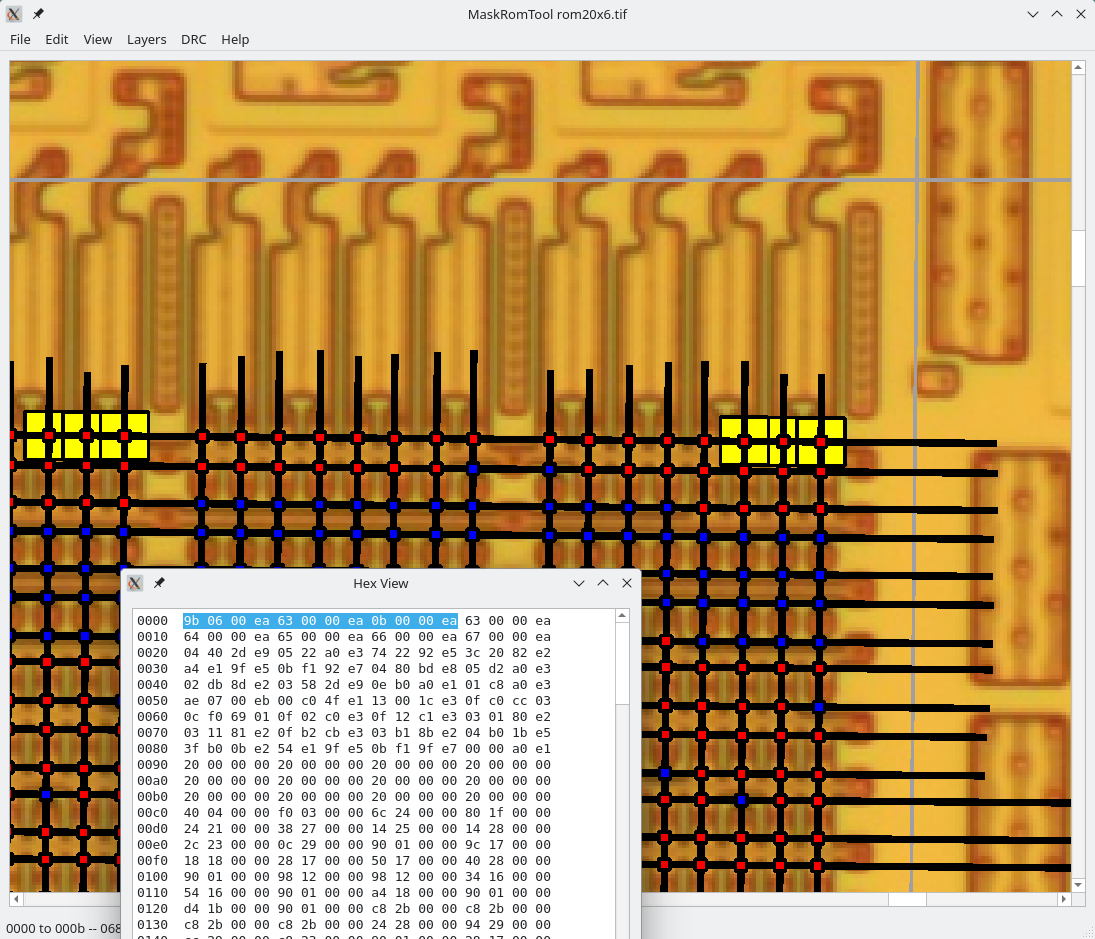
Task: Open the Help menu
Action: [x=235, y=39]
